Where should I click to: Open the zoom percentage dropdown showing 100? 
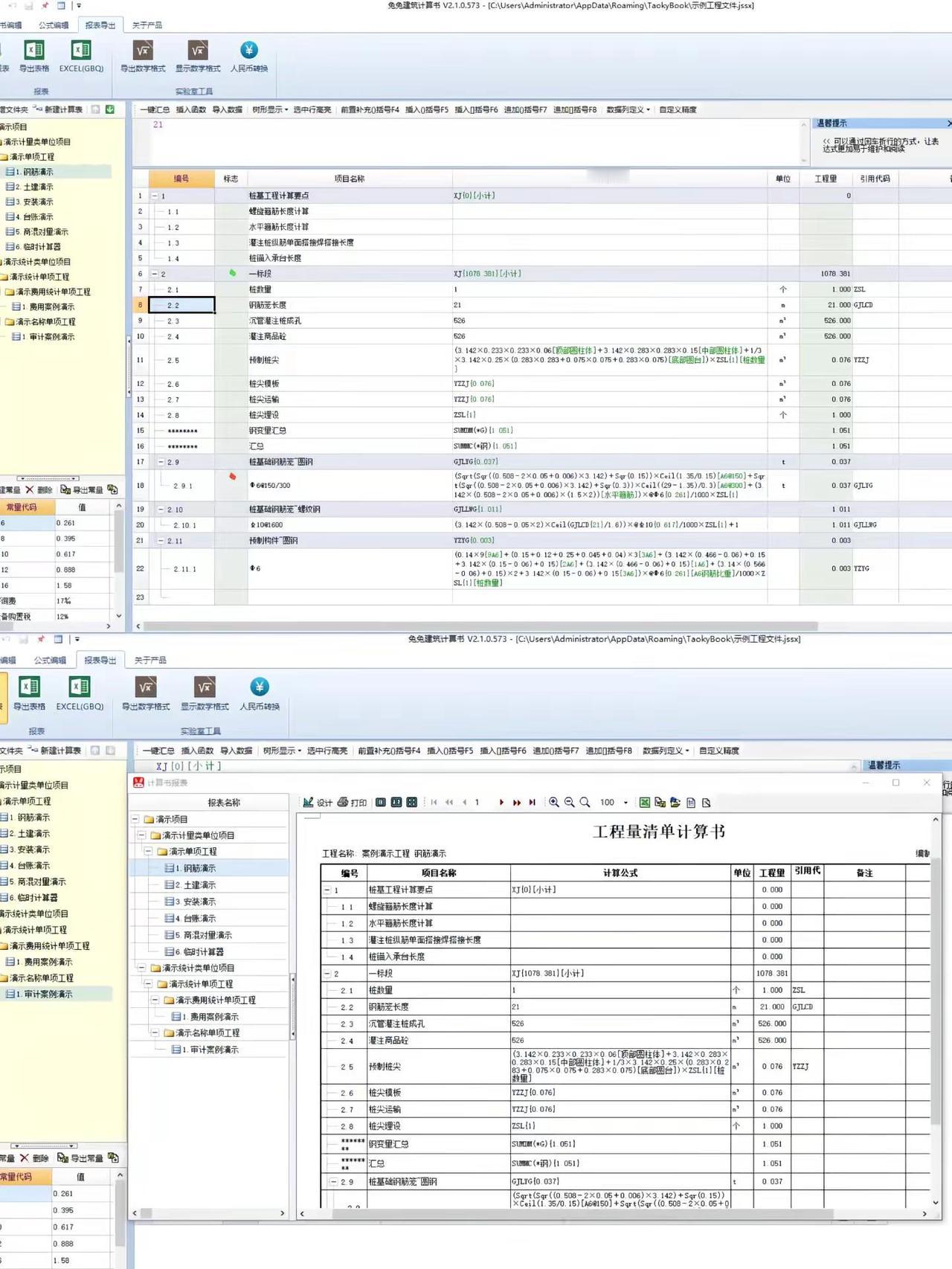[x=625, y=803]
